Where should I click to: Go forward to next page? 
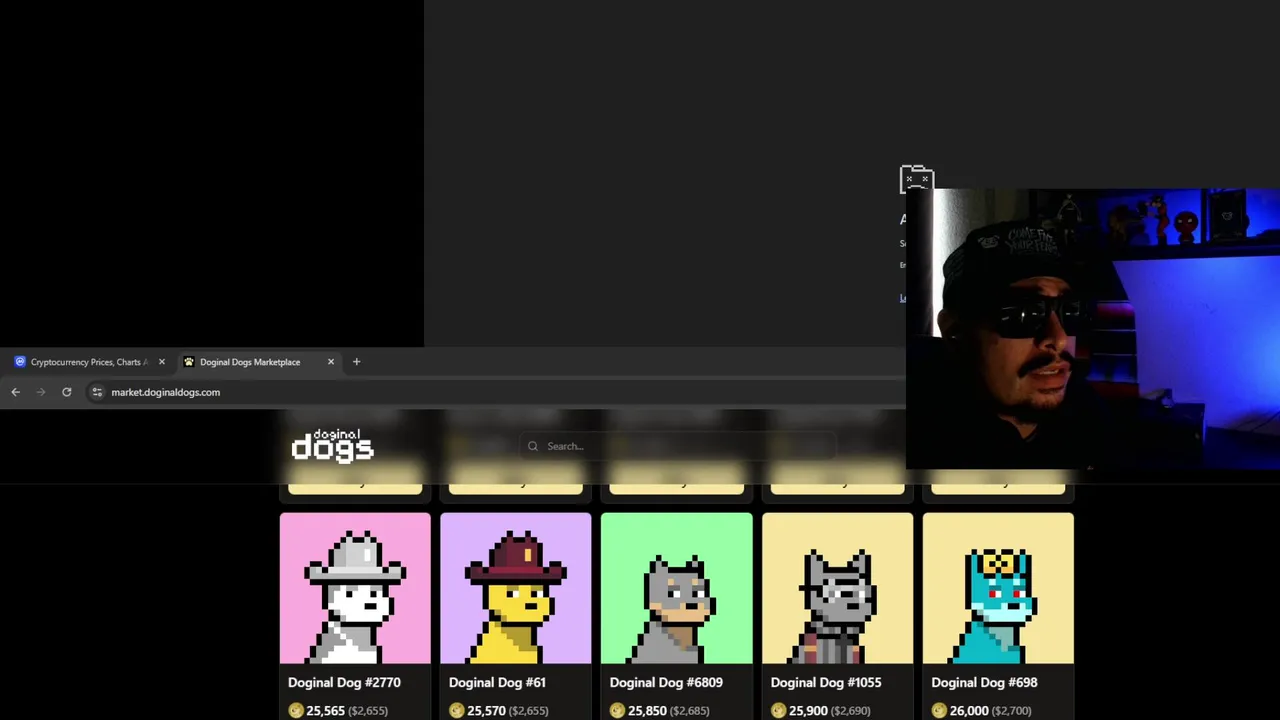pos(41,392)
